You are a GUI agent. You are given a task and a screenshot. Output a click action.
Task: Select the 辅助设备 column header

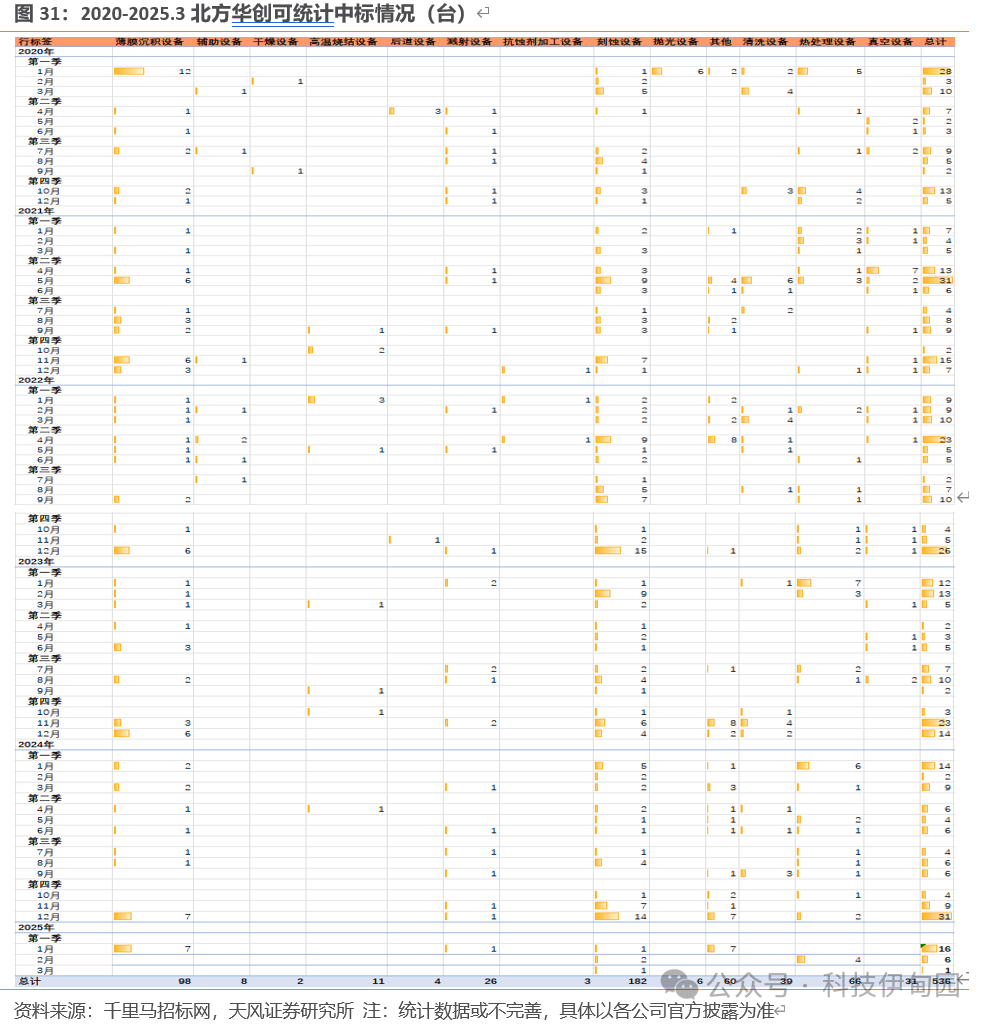tap(220, 42)
